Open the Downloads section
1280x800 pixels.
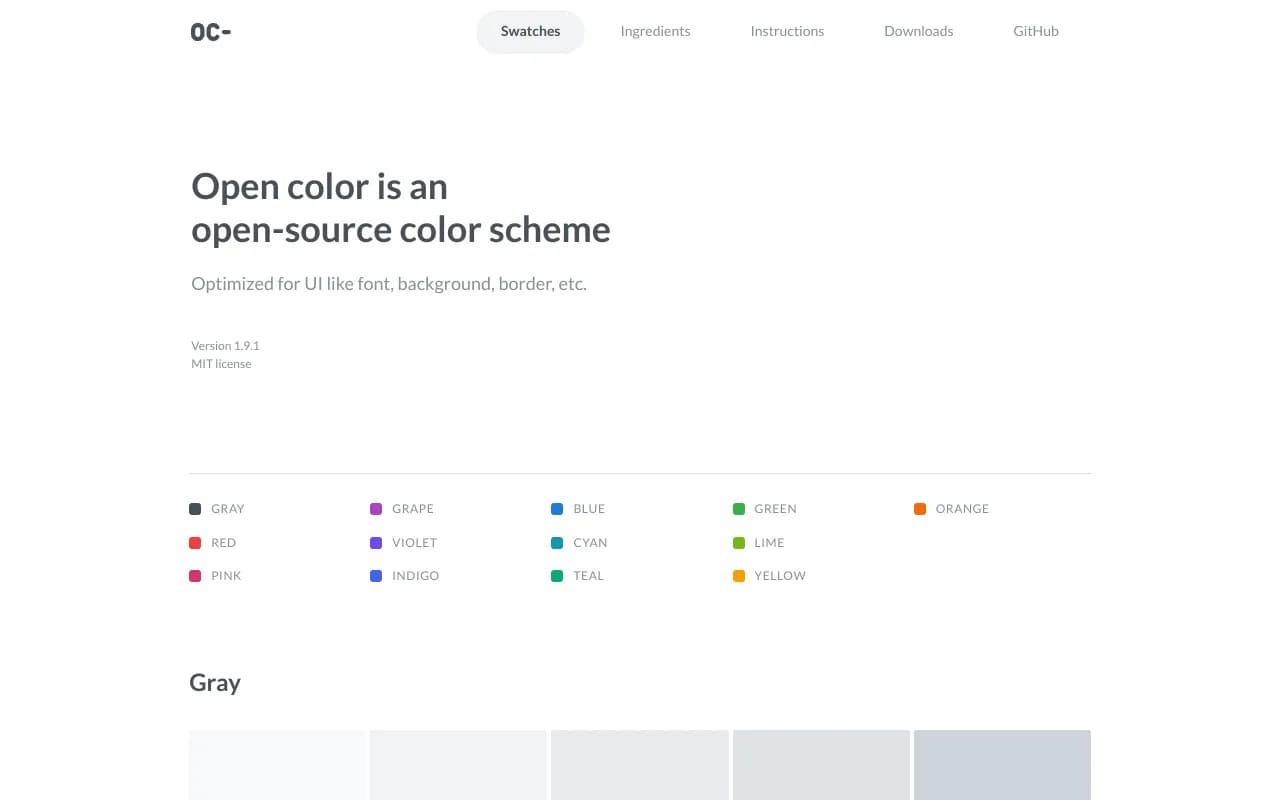pos(918,31)
